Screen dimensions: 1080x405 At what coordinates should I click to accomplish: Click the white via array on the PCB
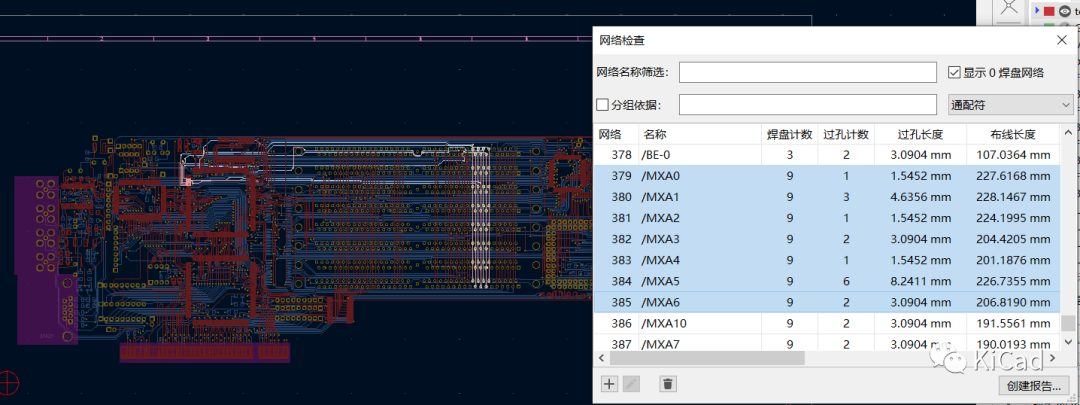click(x=479, y=217)
